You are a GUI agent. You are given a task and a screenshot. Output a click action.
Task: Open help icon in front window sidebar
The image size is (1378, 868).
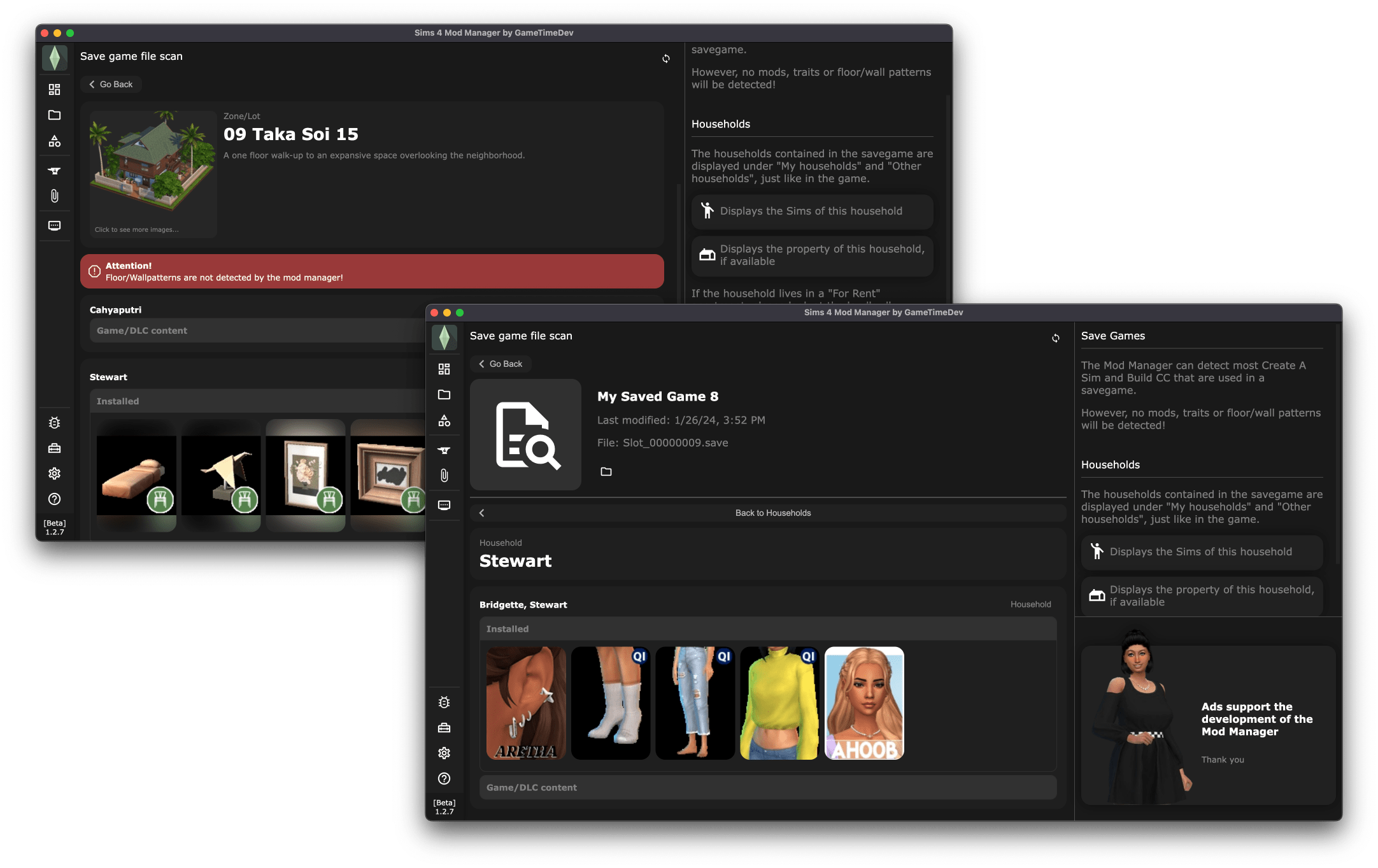click(x=444, y=778)
